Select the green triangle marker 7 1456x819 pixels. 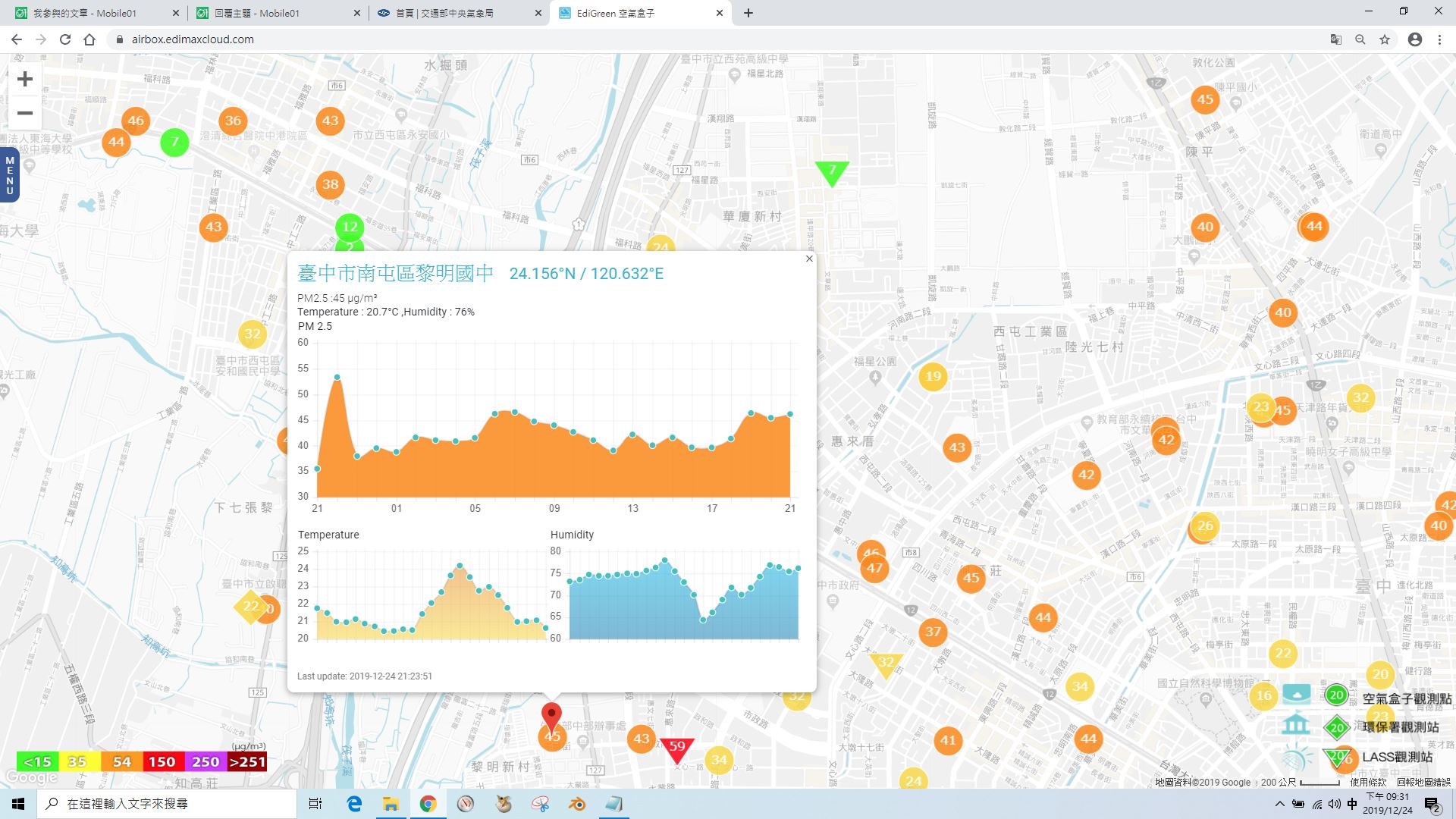point(832,173)
